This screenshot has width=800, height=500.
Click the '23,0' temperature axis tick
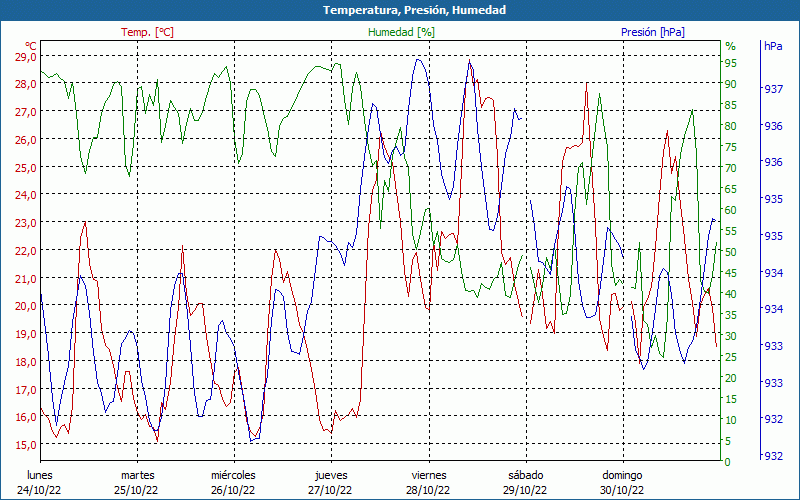click(26, 222)
